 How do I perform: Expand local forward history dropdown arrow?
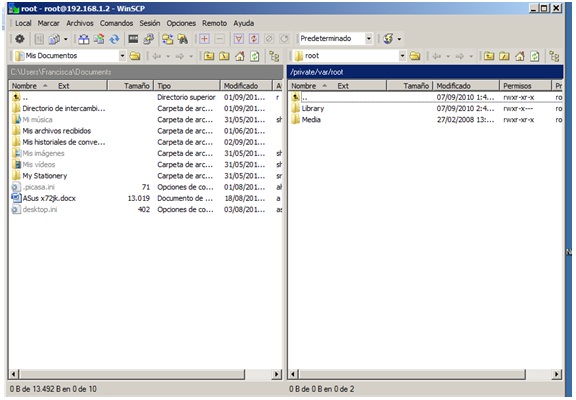[x=191, y=56]
